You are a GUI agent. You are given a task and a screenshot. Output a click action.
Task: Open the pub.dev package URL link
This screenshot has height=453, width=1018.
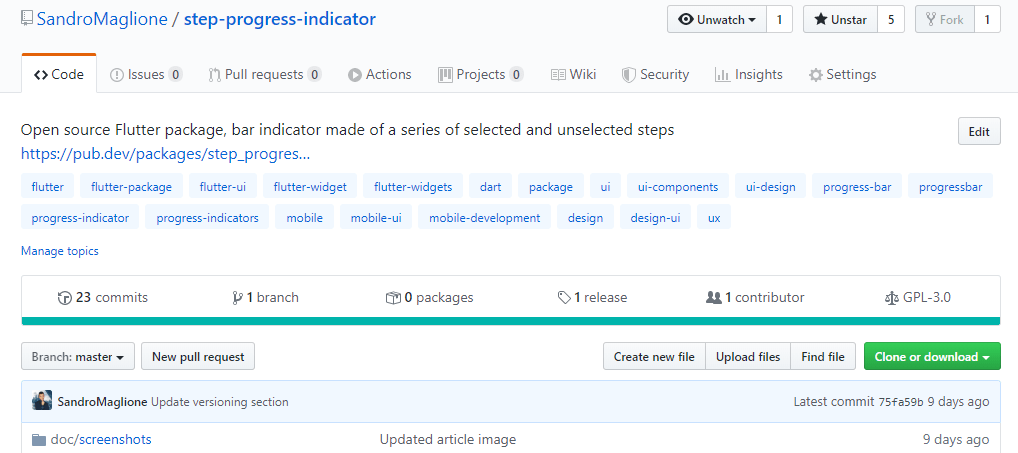166,154
